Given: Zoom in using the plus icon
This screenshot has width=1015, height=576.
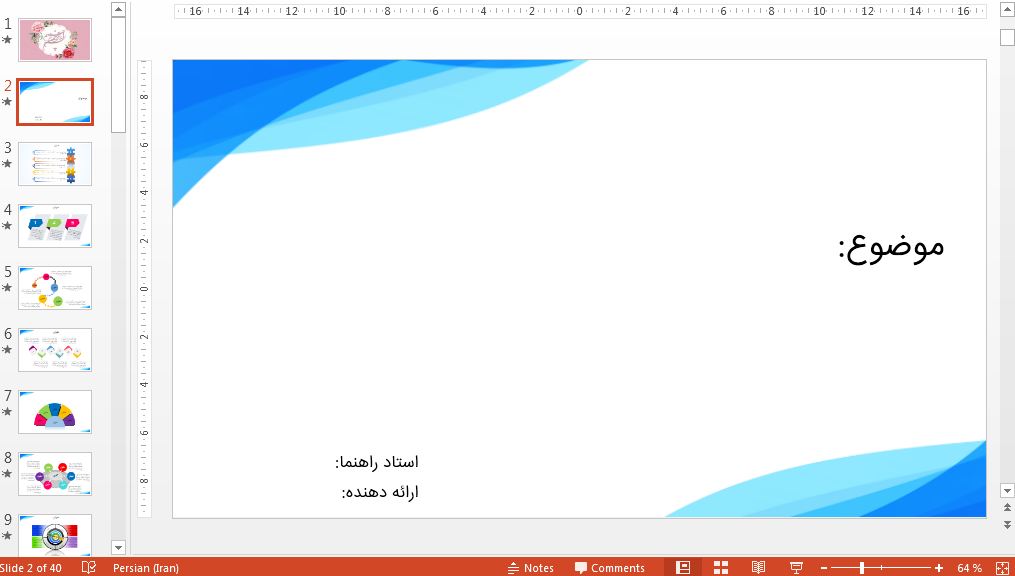Looking at the screenshot, I should pyautogui.click(x=938, y=567).
